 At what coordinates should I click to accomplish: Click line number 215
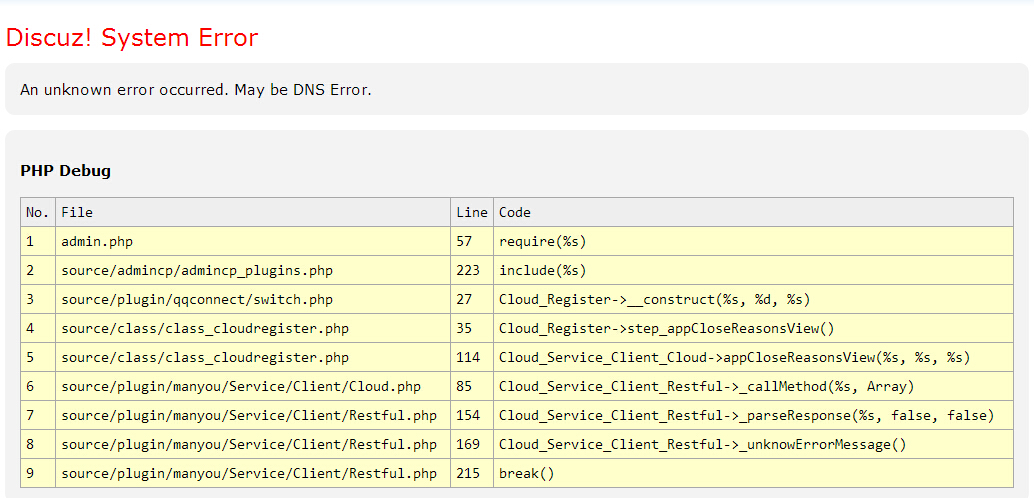(471, 474)
